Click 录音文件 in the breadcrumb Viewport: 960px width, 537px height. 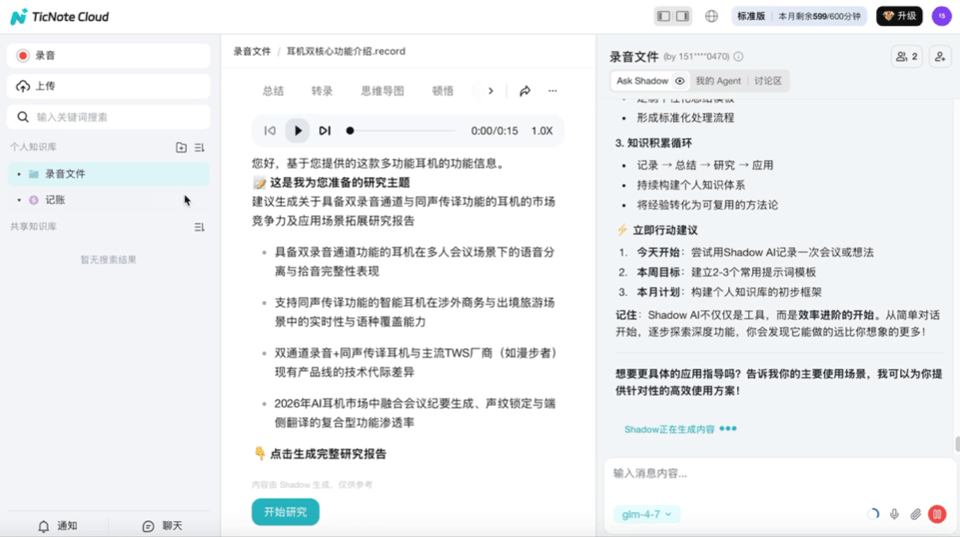[252, 51]
